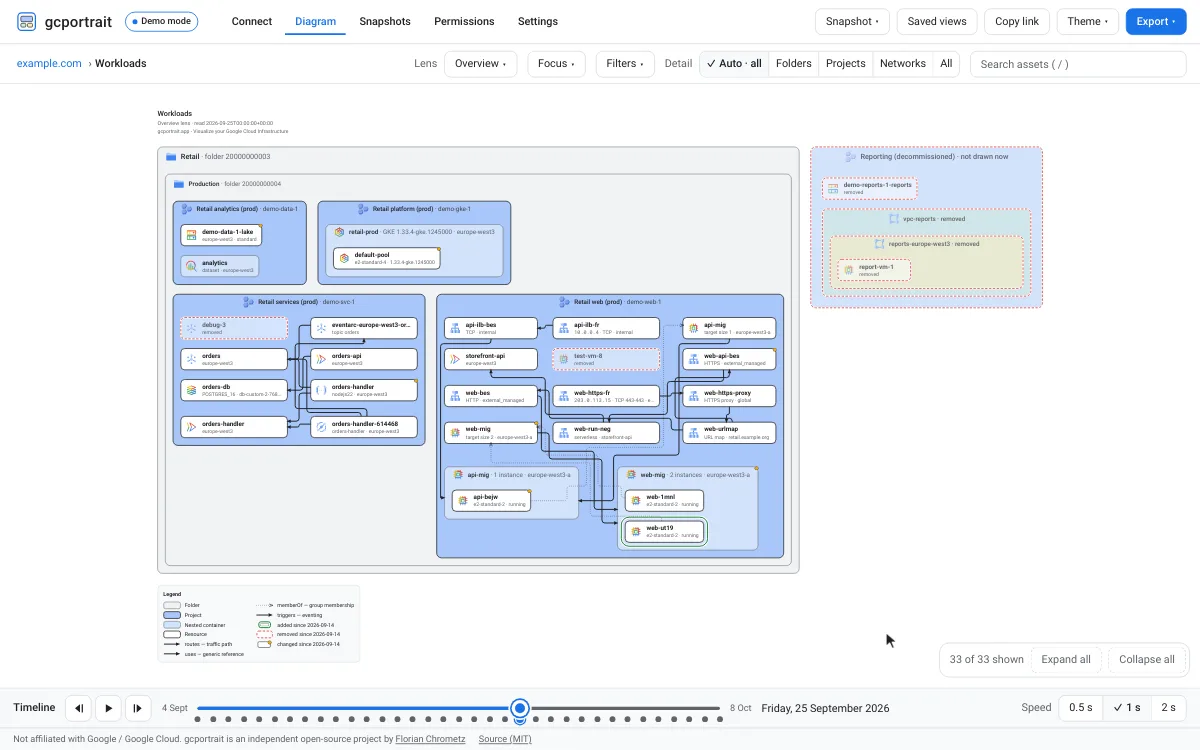The width and height of the screenshot is (1200, 750).
Task: Expand the Export menu
Action: (1157, 21)
